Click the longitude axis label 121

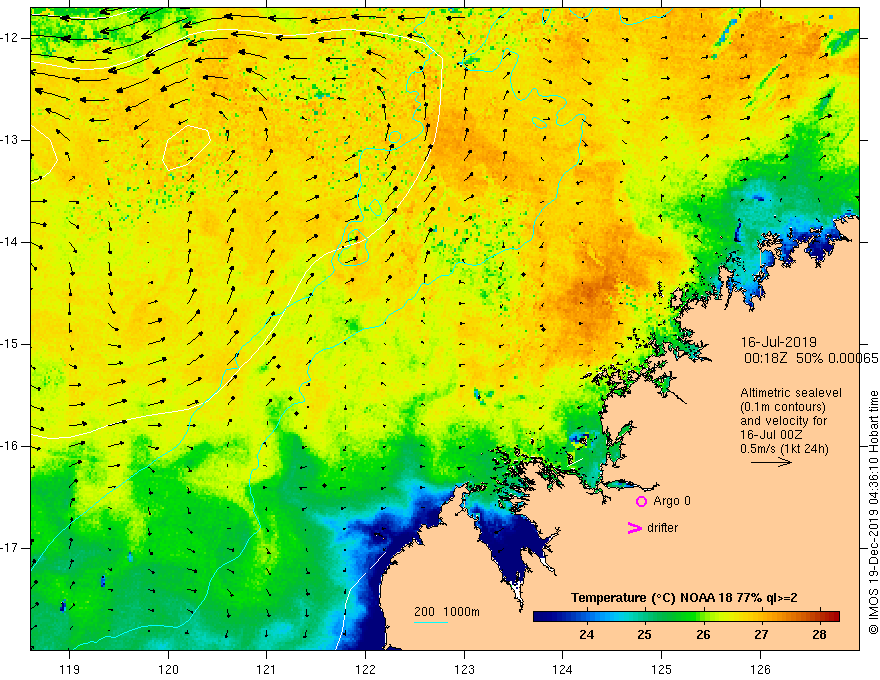point(266,669)
